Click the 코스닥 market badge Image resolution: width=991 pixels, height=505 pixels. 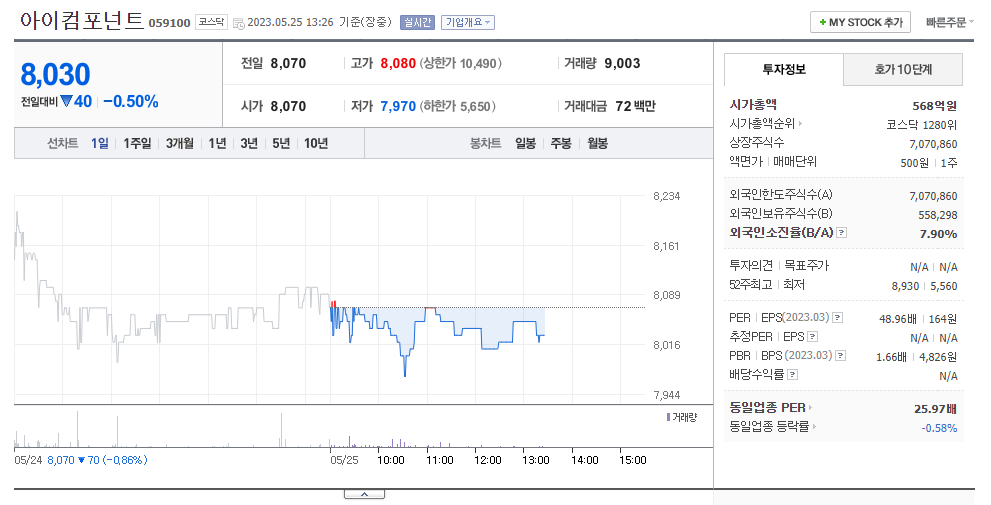[211, 22]
